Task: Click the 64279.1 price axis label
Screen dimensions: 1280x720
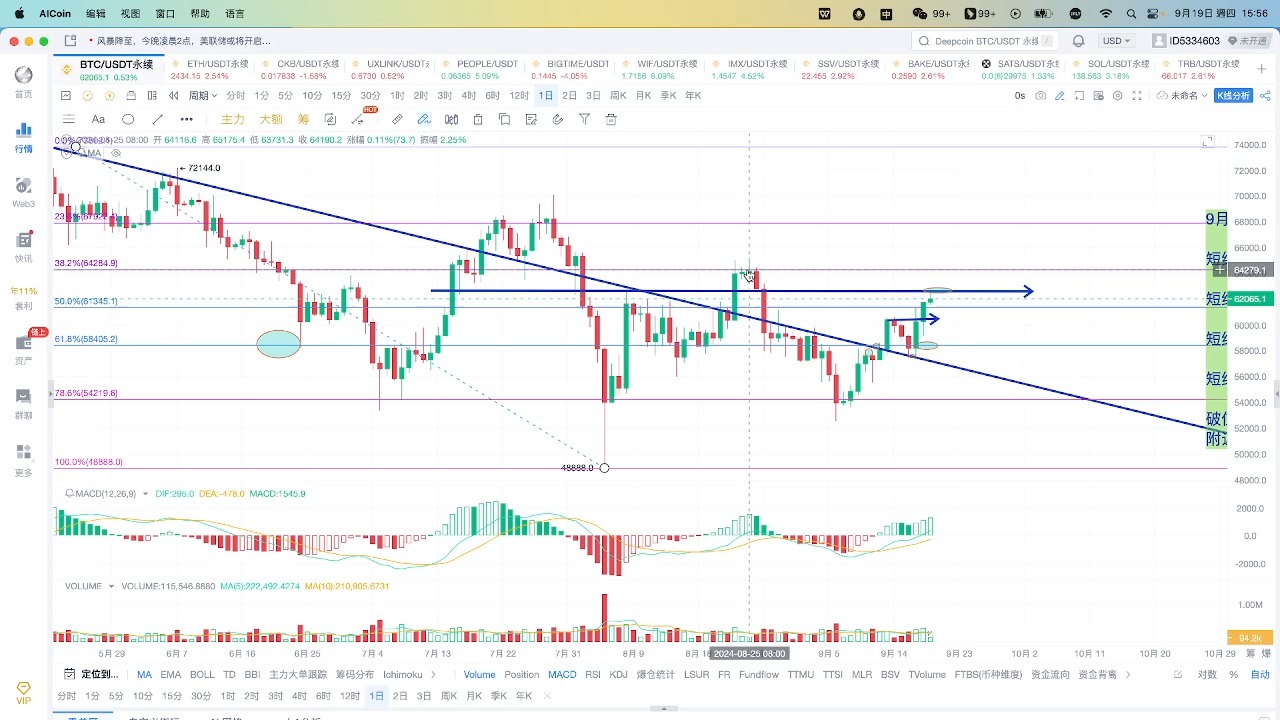Action: click(x=1250, y=270)
